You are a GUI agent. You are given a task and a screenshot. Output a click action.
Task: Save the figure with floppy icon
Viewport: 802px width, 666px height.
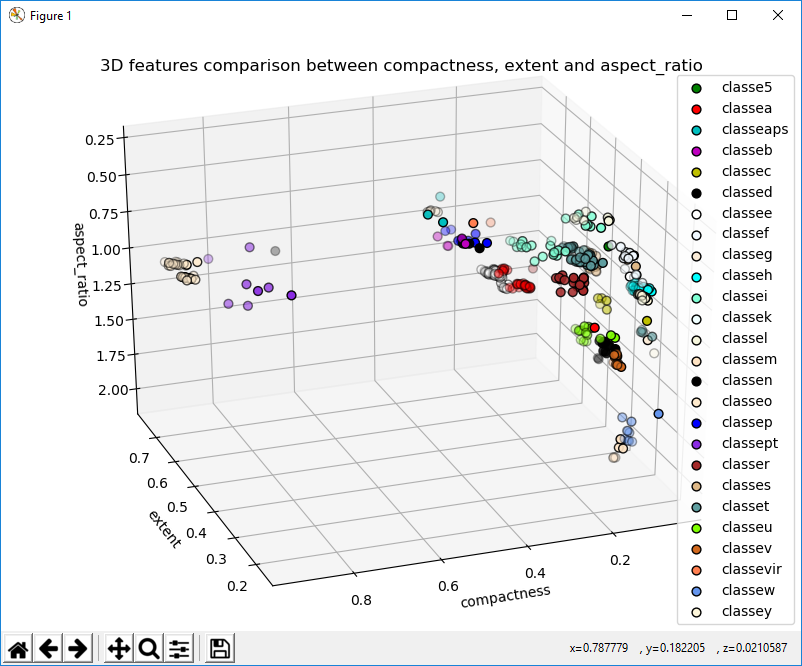click(220, 648)
